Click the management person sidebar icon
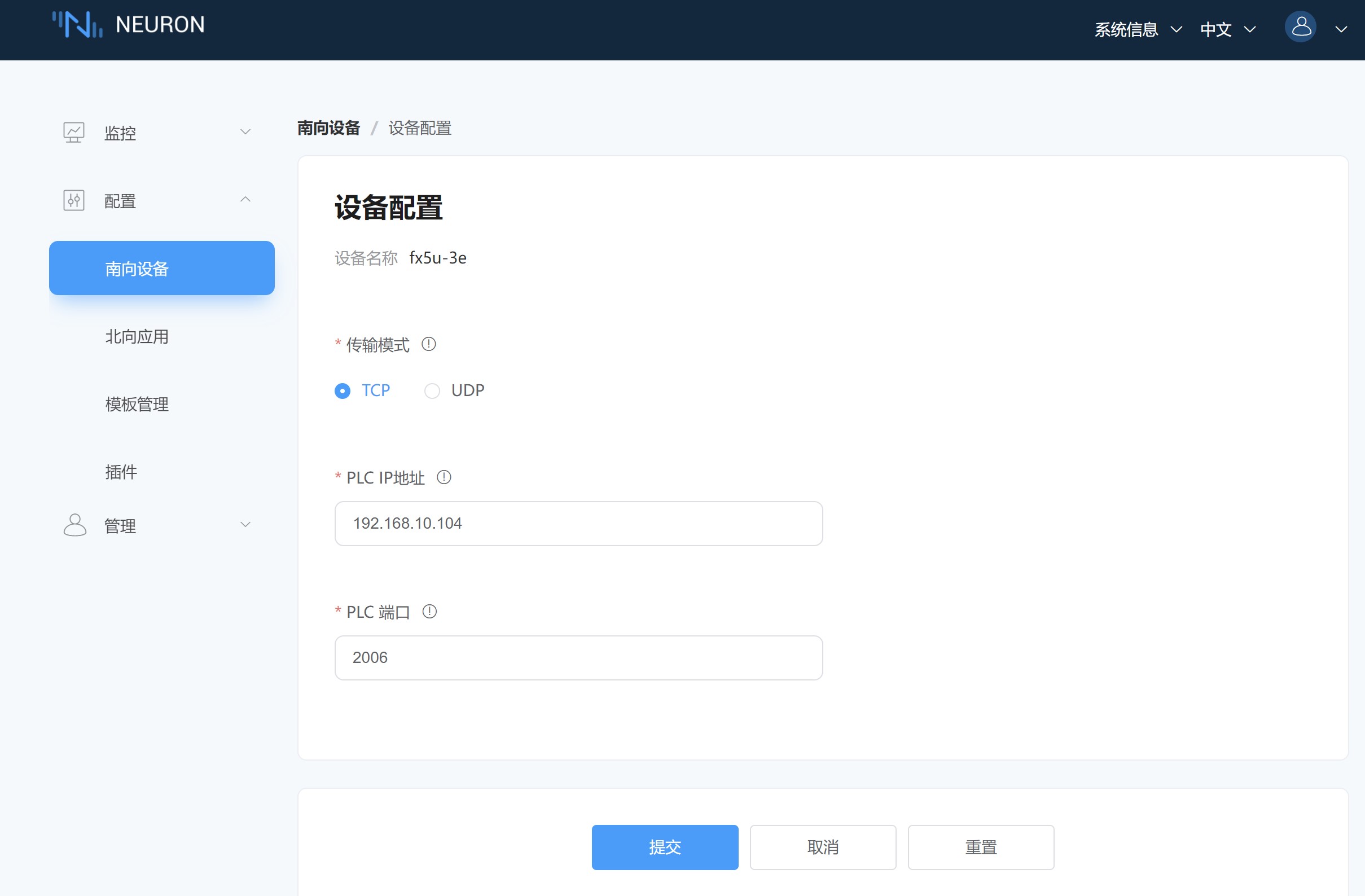This screenshot has height=896, width=1365. [74, 525]
